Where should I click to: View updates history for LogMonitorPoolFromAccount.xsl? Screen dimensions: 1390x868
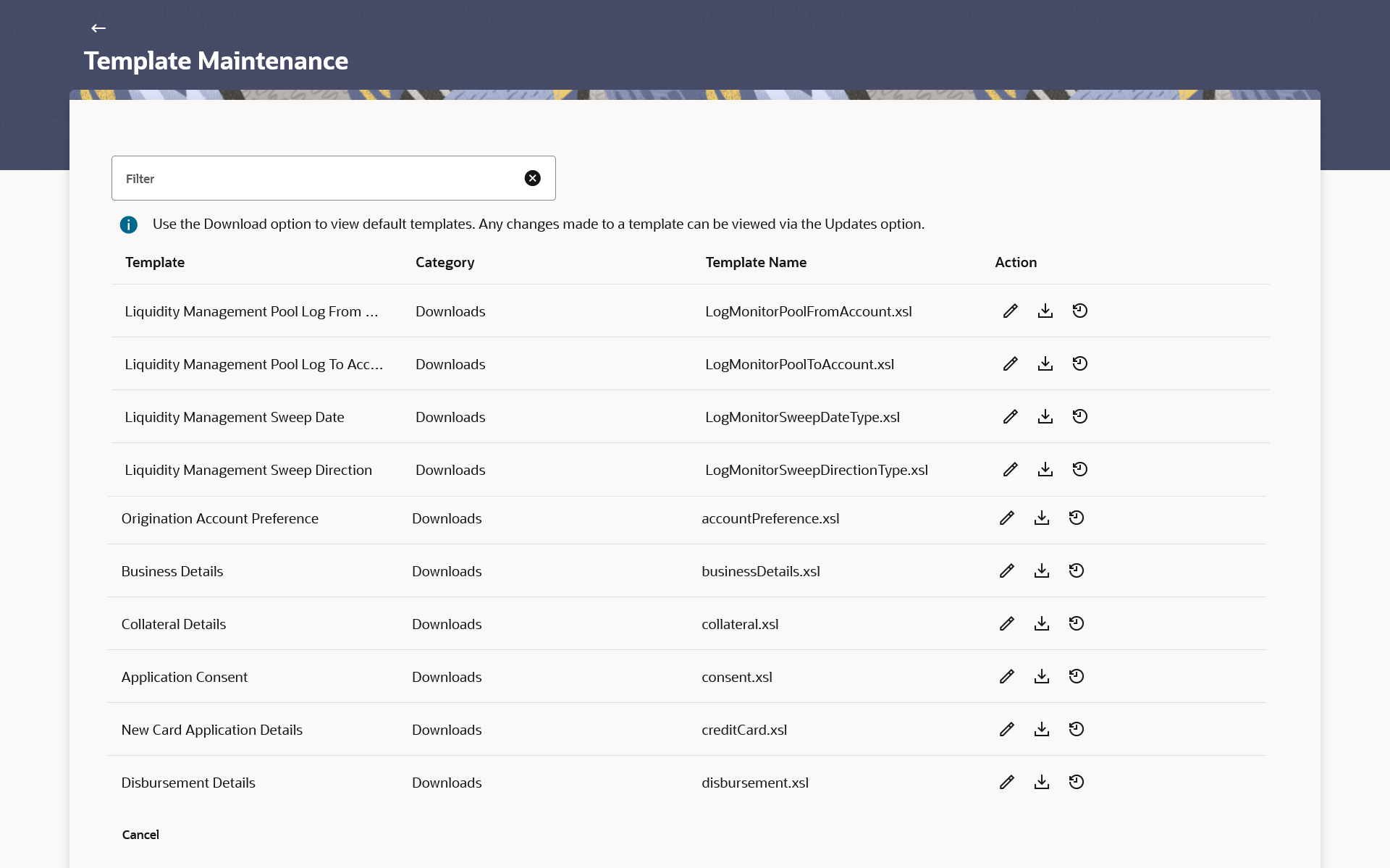point(1079,311)
